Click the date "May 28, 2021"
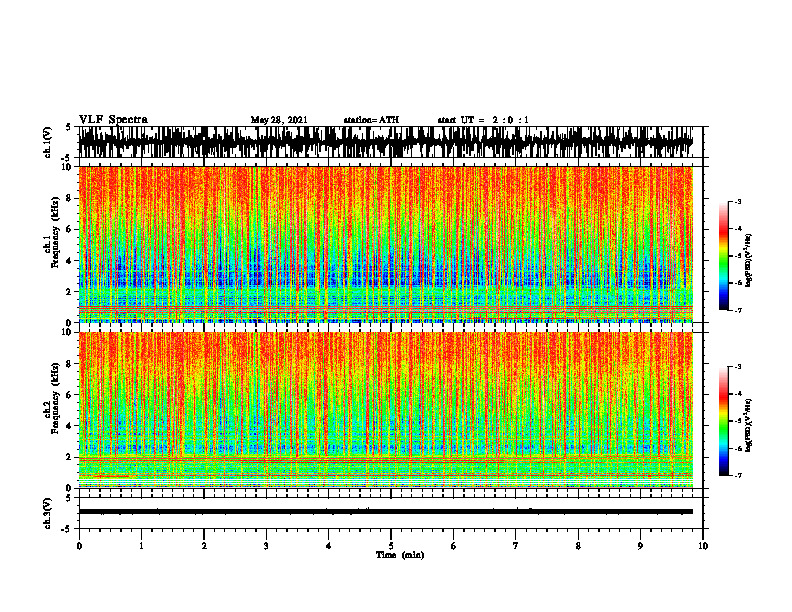Image resolution: width=792 pixels, height=612 pixels. (x=279, y=120)
